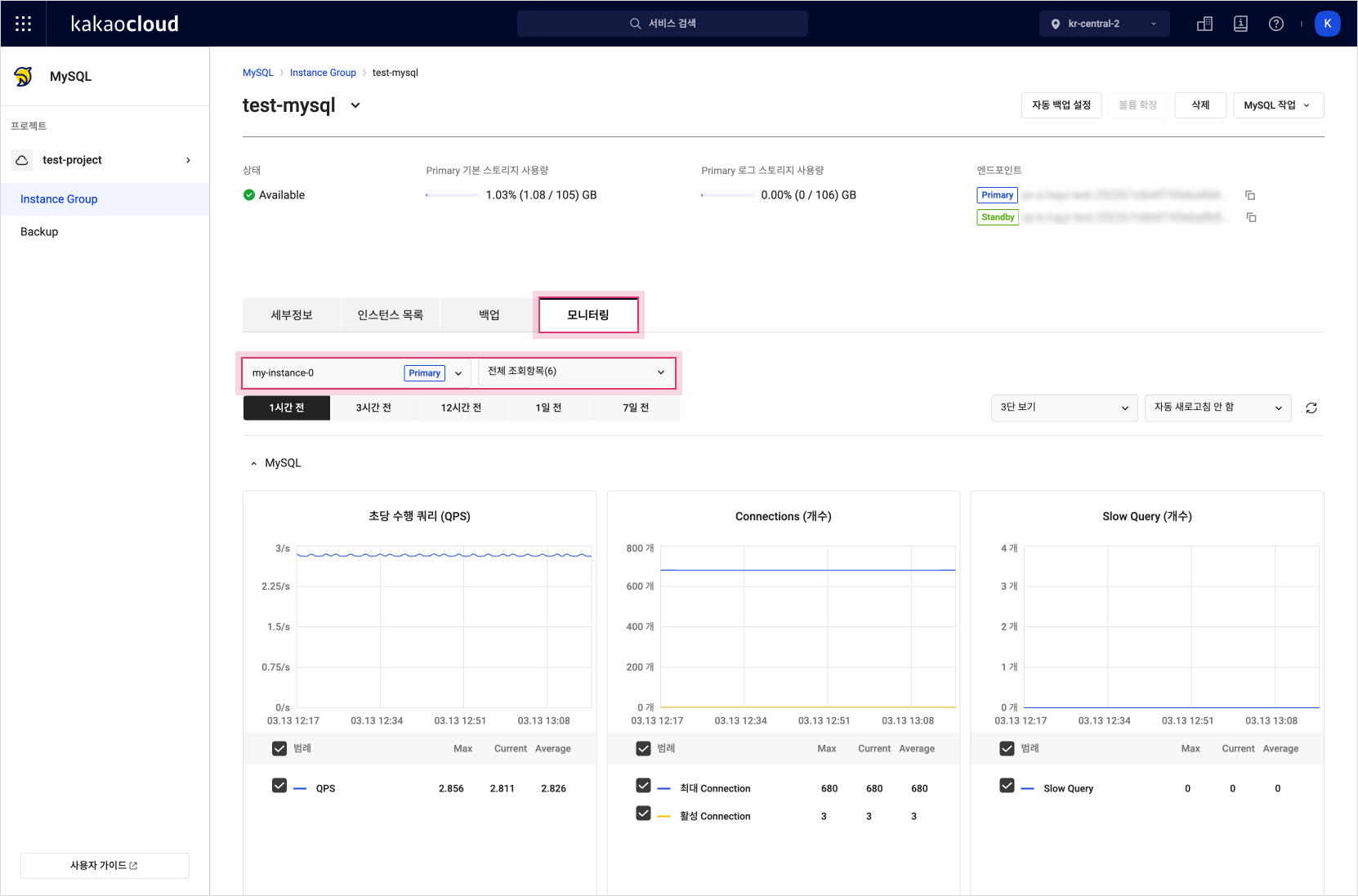This screenshot has height=896, width=1358.
Task: Open the my-instance-0 instance selector
Action: tap(357, 373)
